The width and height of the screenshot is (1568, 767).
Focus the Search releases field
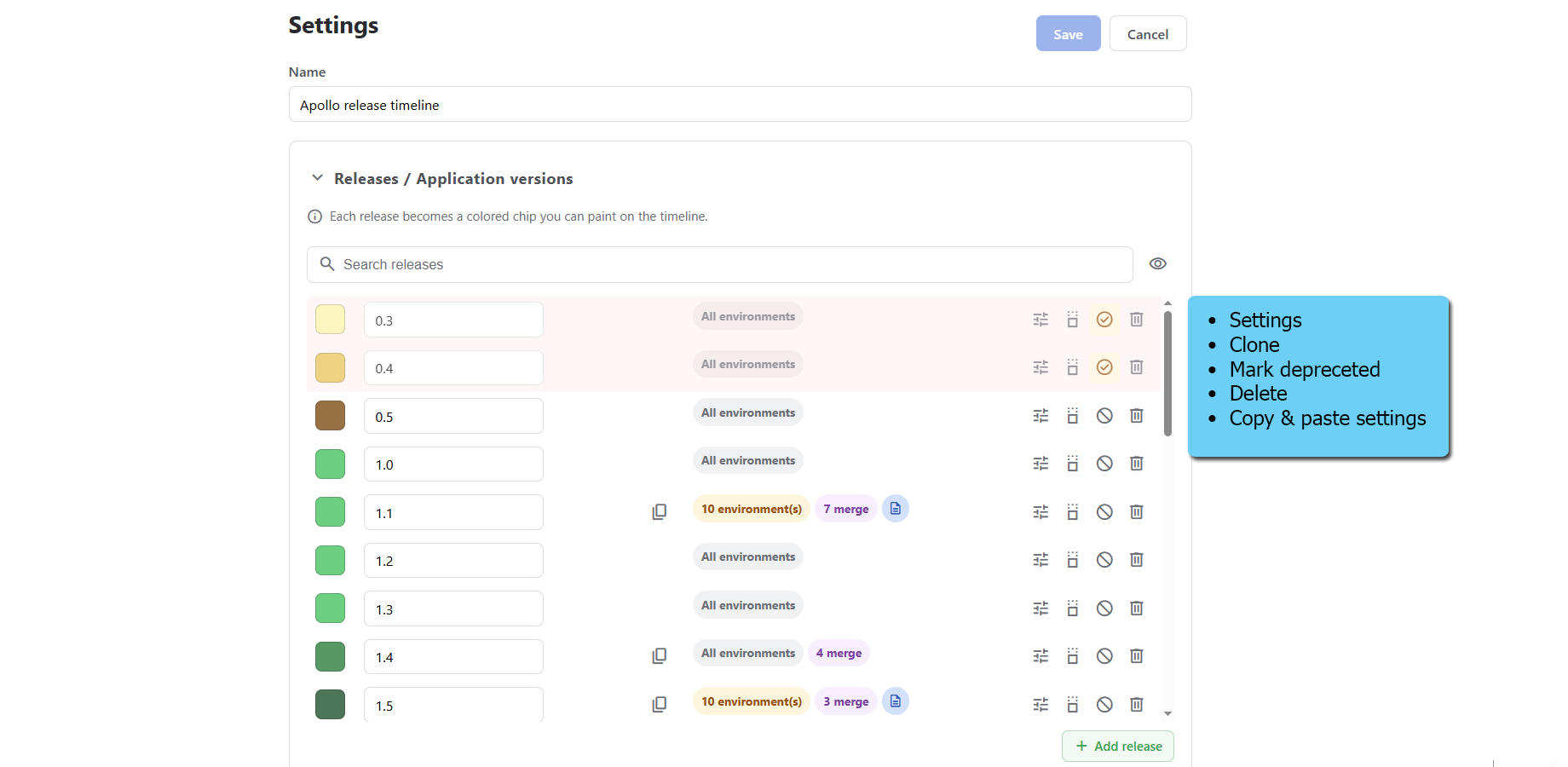[x=720, y=264]
